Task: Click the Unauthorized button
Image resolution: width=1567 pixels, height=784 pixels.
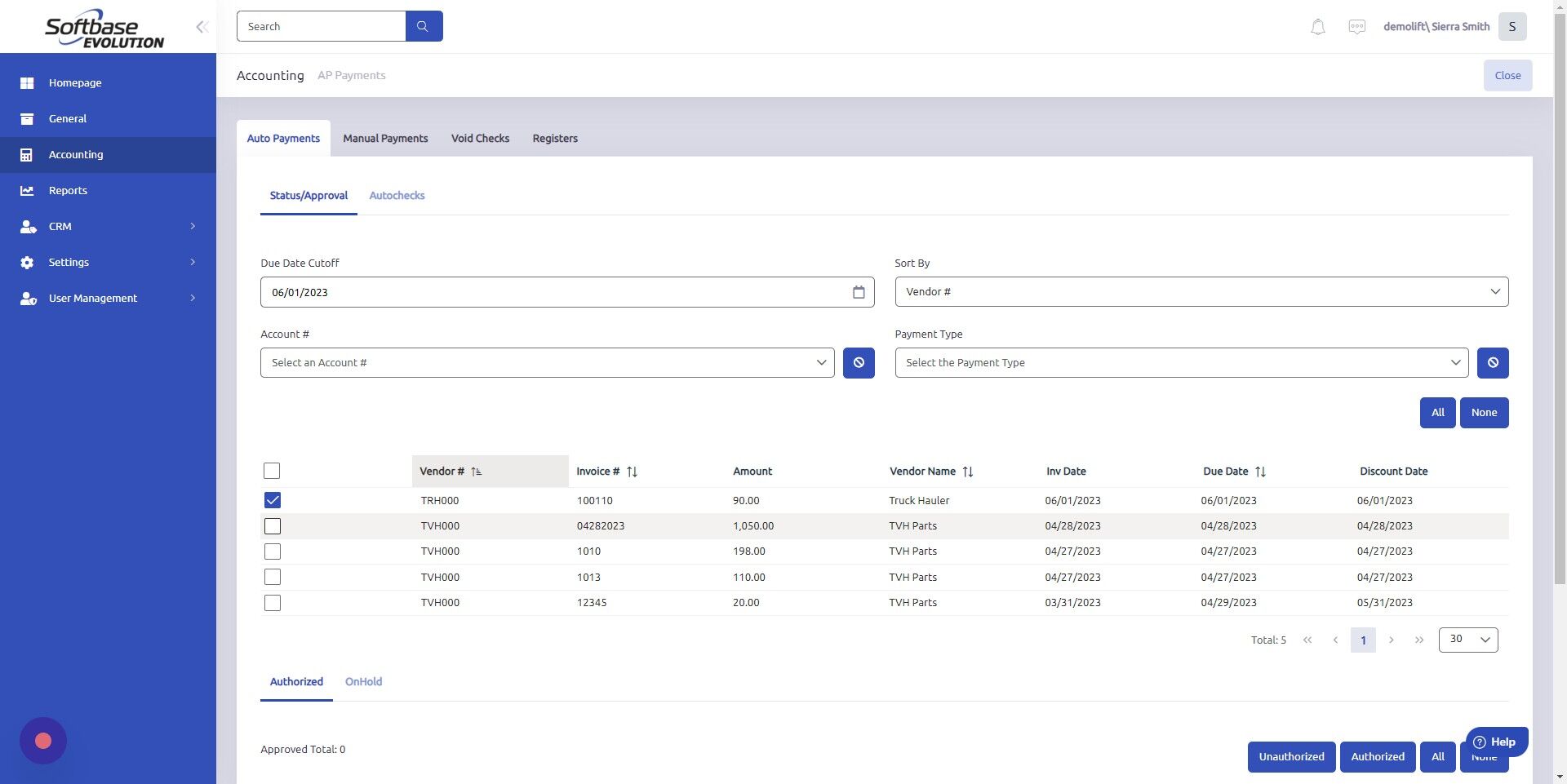Action: [x=1291, y=756]
